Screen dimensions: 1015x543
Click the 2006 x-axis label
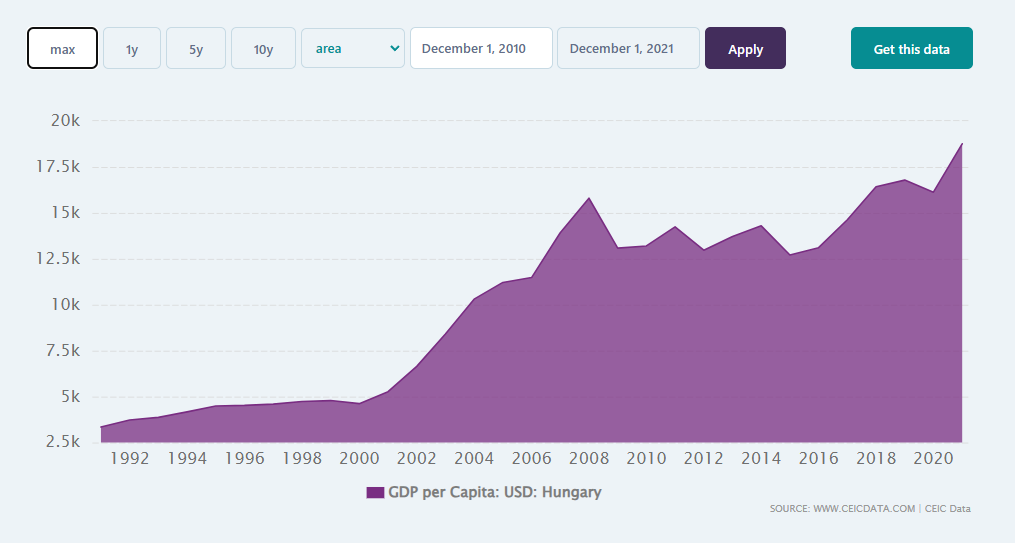(x=531, y=458)
